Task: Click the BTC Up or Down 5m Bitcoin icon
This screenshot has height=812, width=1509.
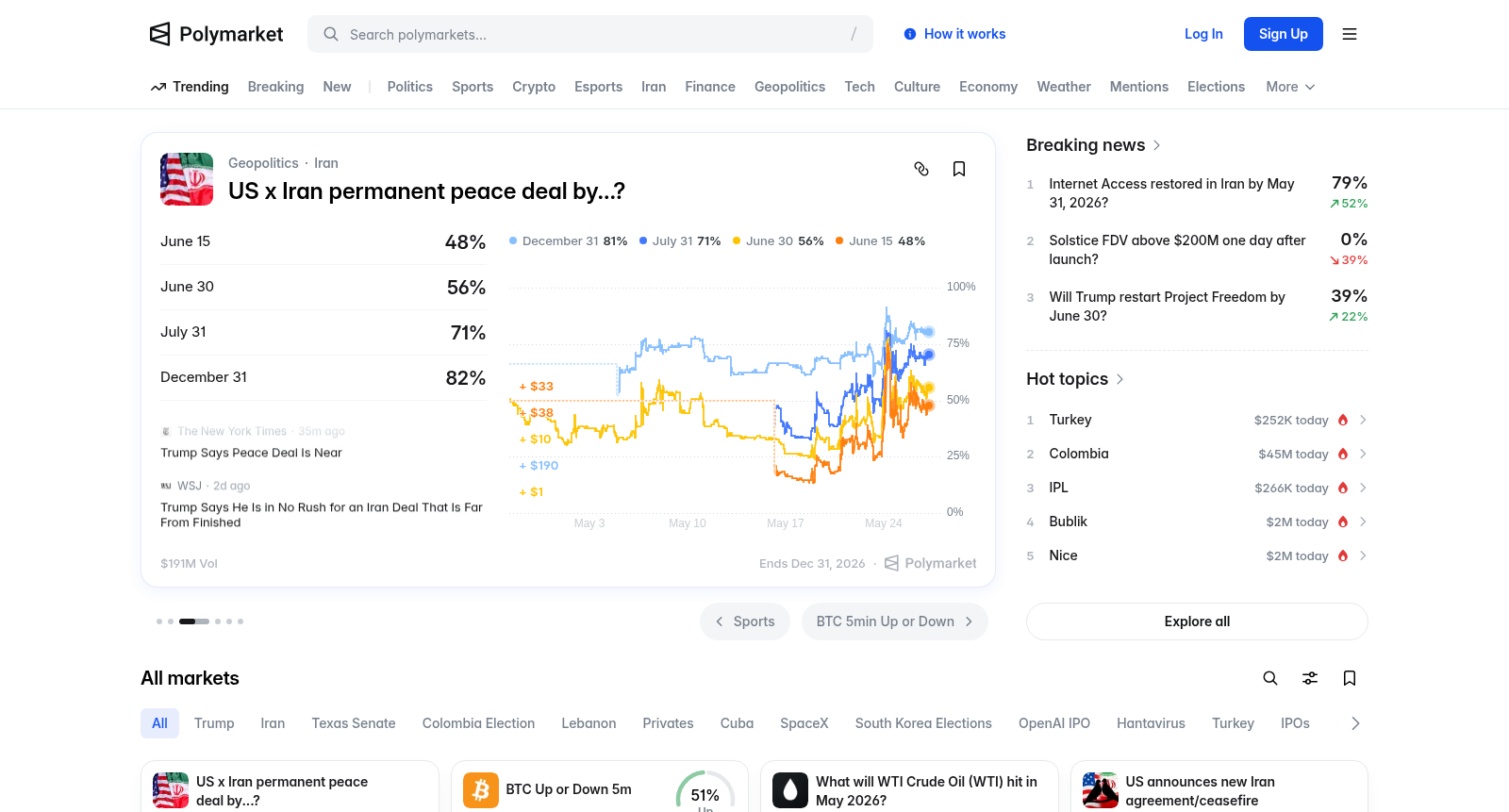Action: (x=481, y=790)
